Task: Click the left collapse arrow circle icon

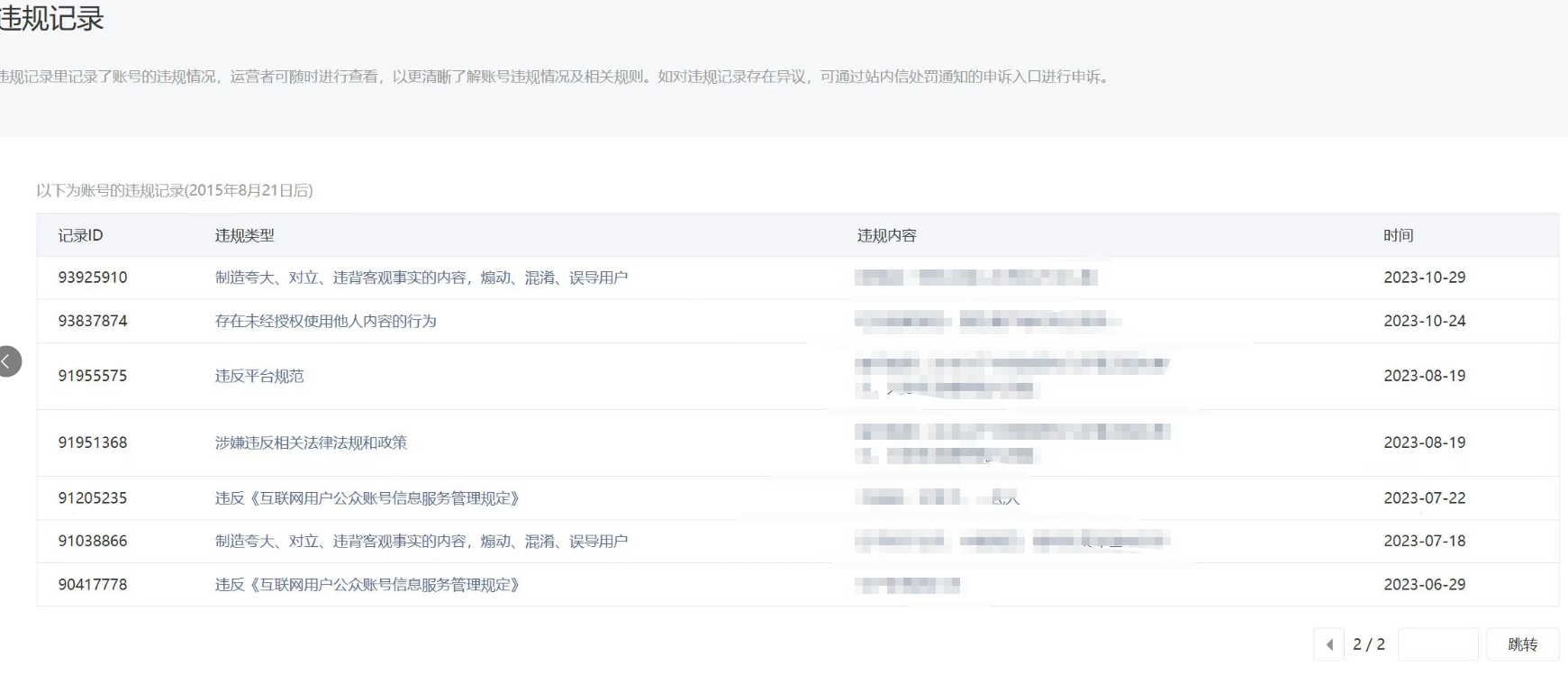Action: click(8, 361)
